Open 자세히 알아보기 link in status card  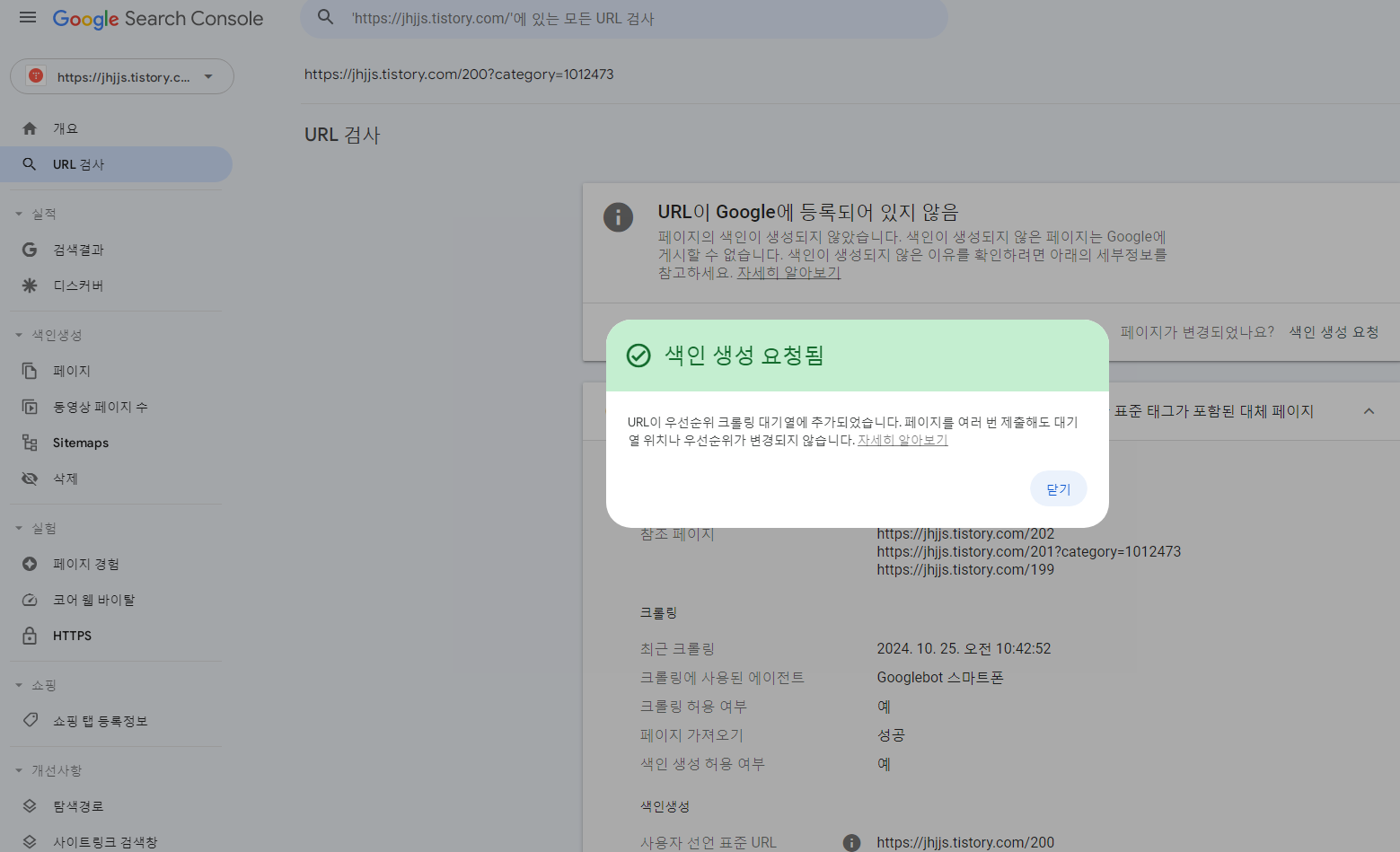coord(788,273)
